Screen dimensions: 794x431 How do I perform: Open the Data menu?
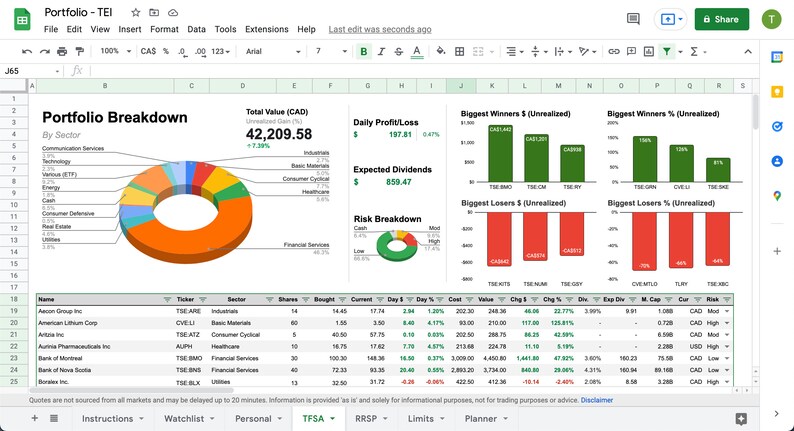point(196,29)
